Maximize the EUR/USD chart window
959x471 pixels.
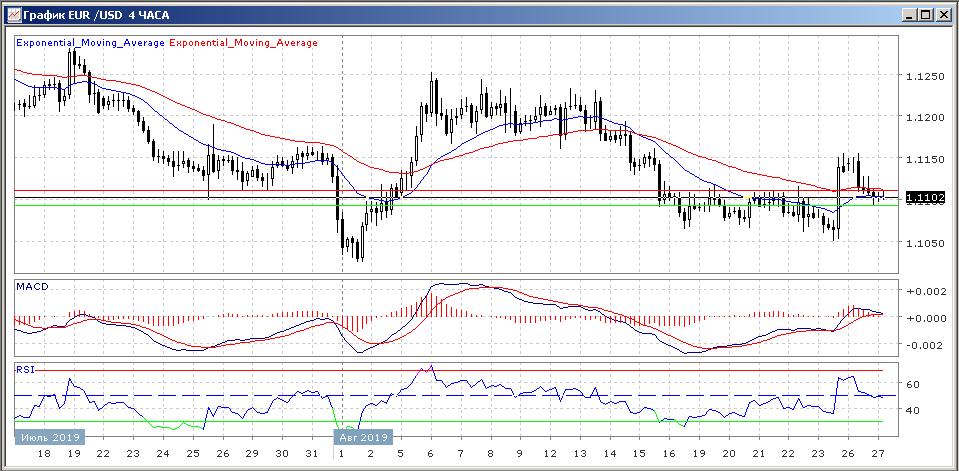[x=925, y=14]
